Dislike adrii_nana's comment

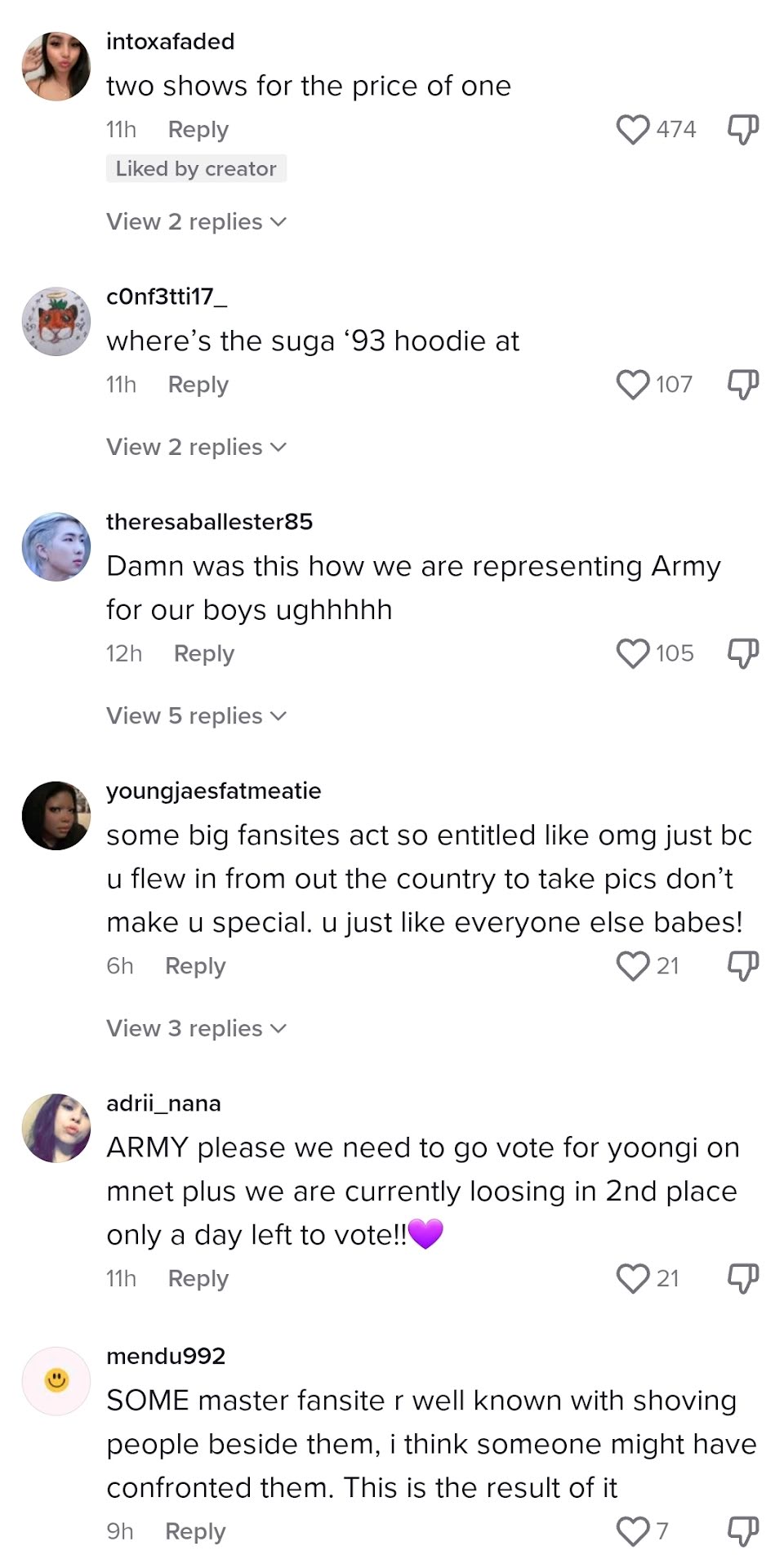[743, 1278]
